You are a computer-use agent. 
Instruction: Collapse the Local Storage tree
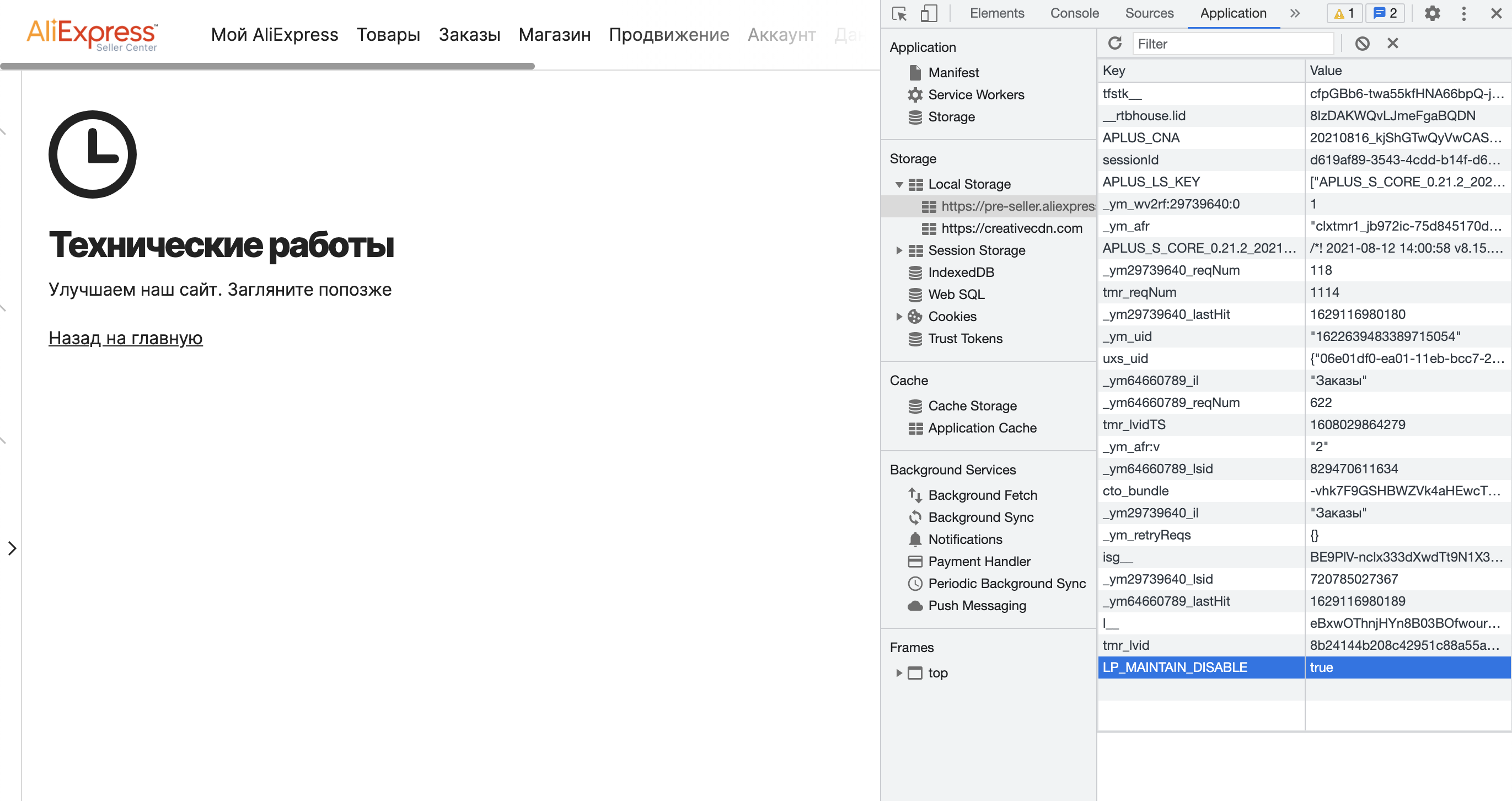click(900, 184)
